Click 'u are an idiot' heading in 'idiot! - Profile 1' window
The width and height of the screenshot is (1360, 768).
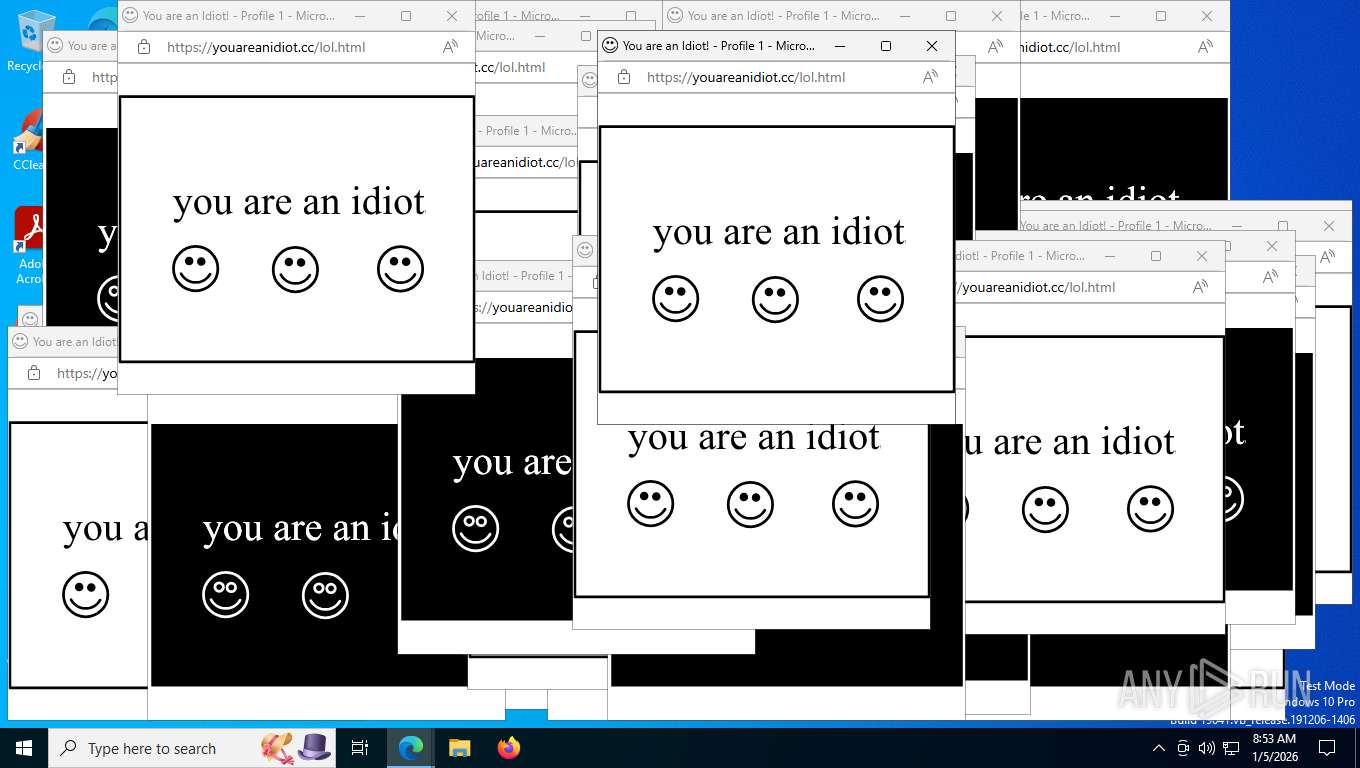(x=1070, y=442)
